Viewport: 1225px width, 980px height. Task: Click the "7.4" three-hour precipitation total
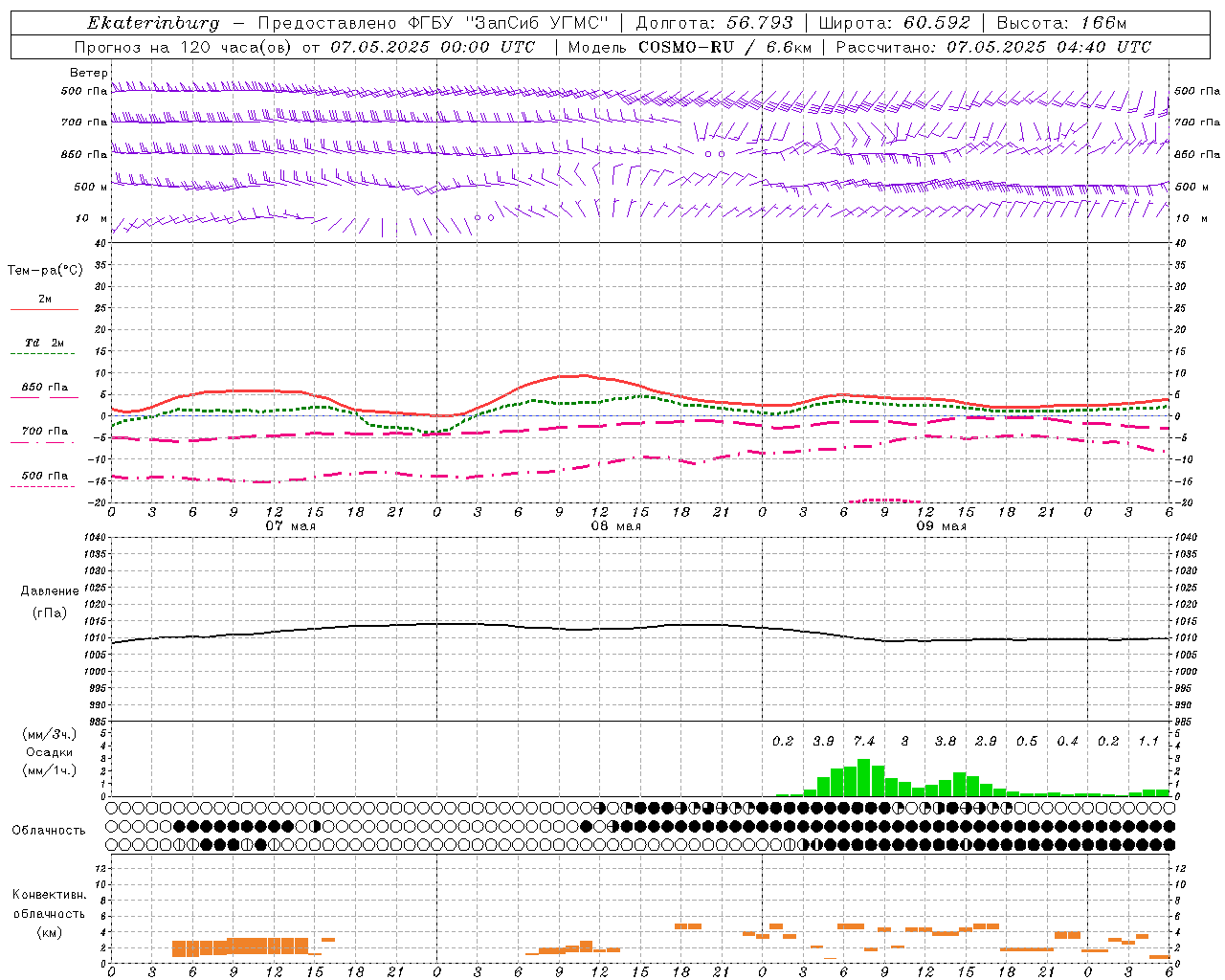[864, 742]
